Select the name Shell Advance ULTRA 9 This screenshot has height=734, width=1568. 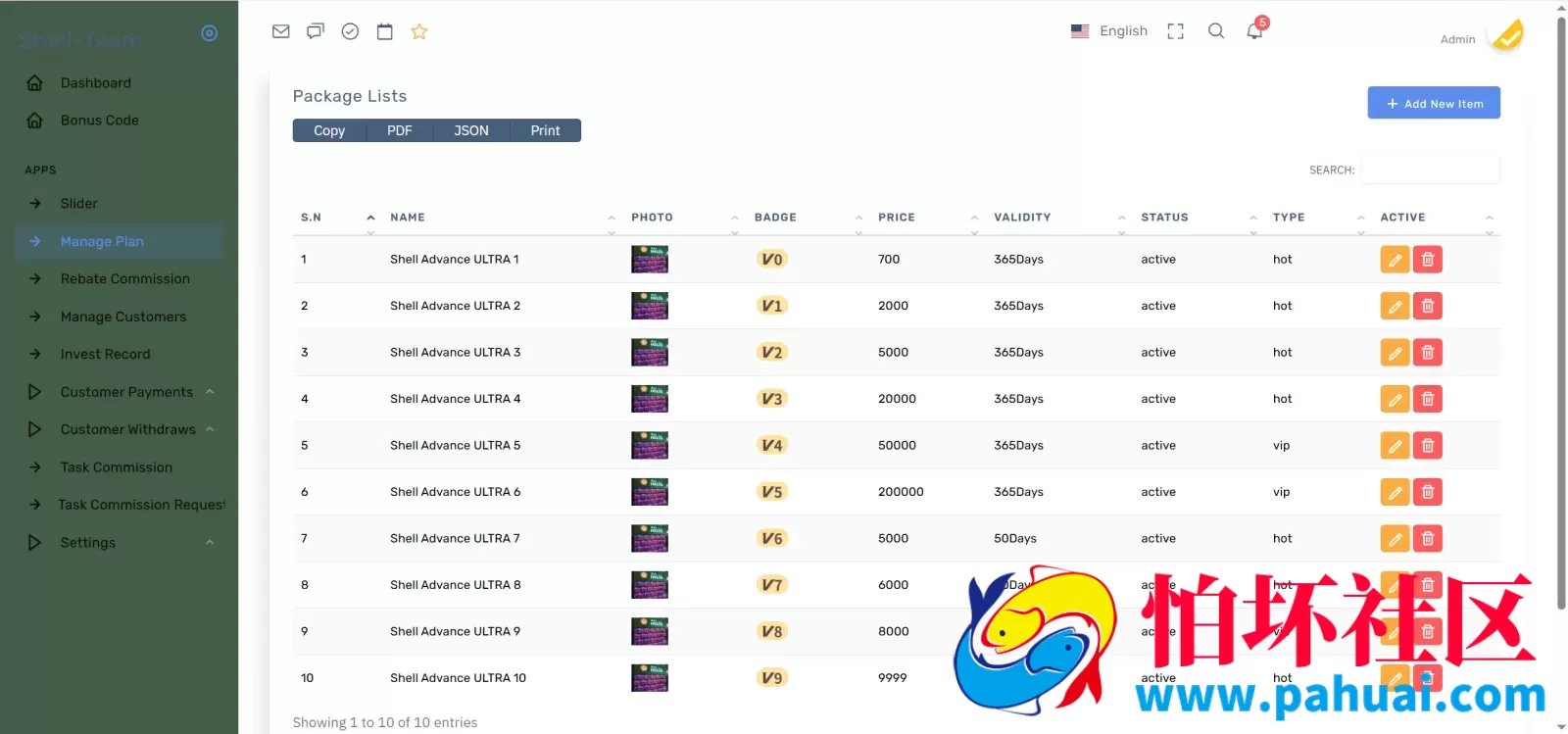(x=456, y=632)
